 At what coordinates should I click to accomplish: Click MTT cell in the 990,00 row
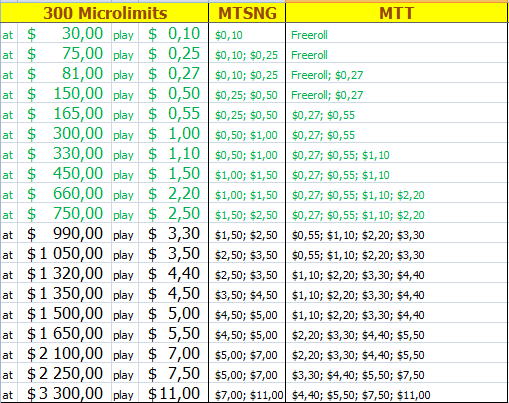click(396, 233)
